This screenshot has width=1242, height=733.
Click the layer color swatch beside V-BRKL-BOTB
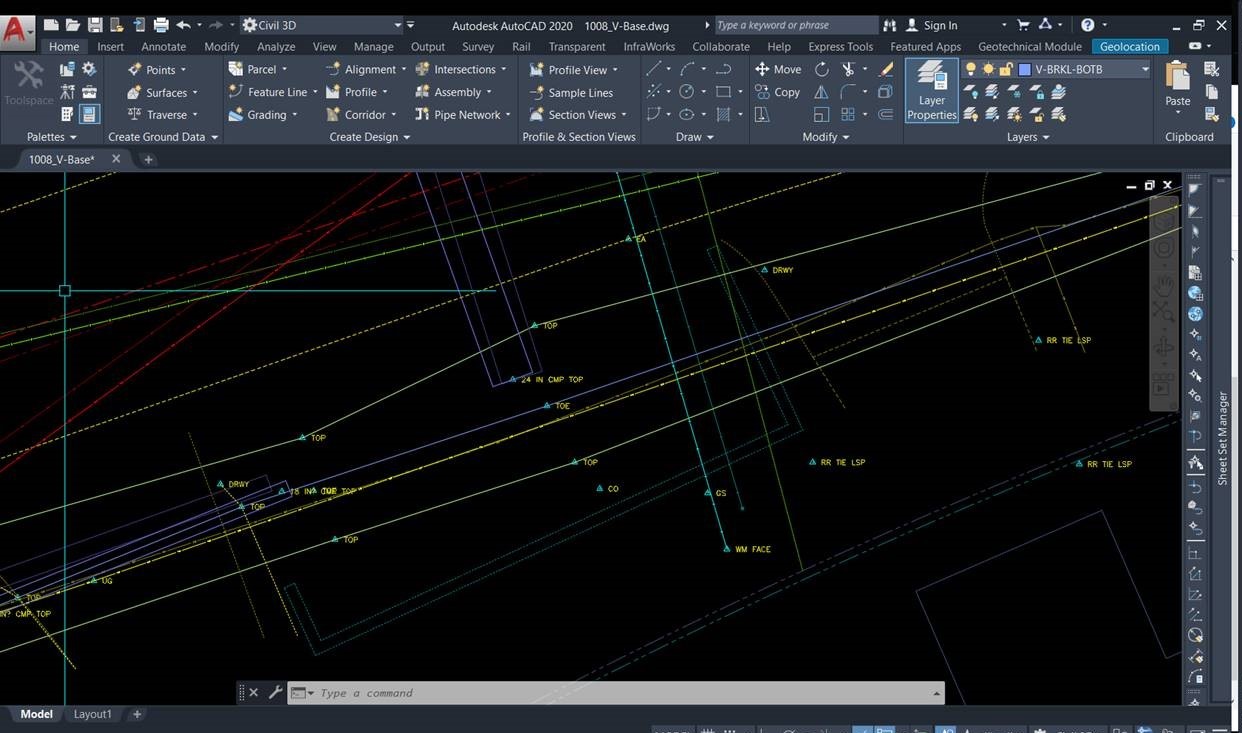coord(1024,69)
